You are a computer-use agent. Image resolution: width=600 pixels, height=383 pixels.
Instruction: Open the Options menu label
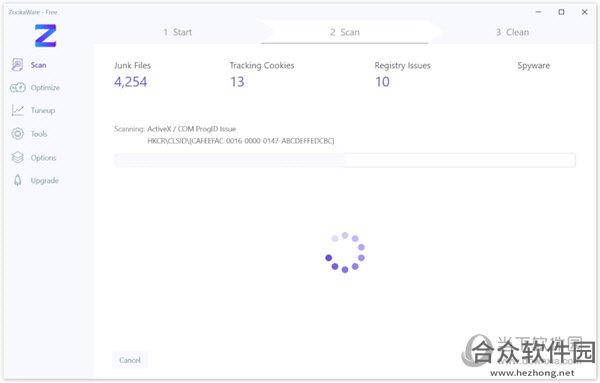click(x=44, y=158)
